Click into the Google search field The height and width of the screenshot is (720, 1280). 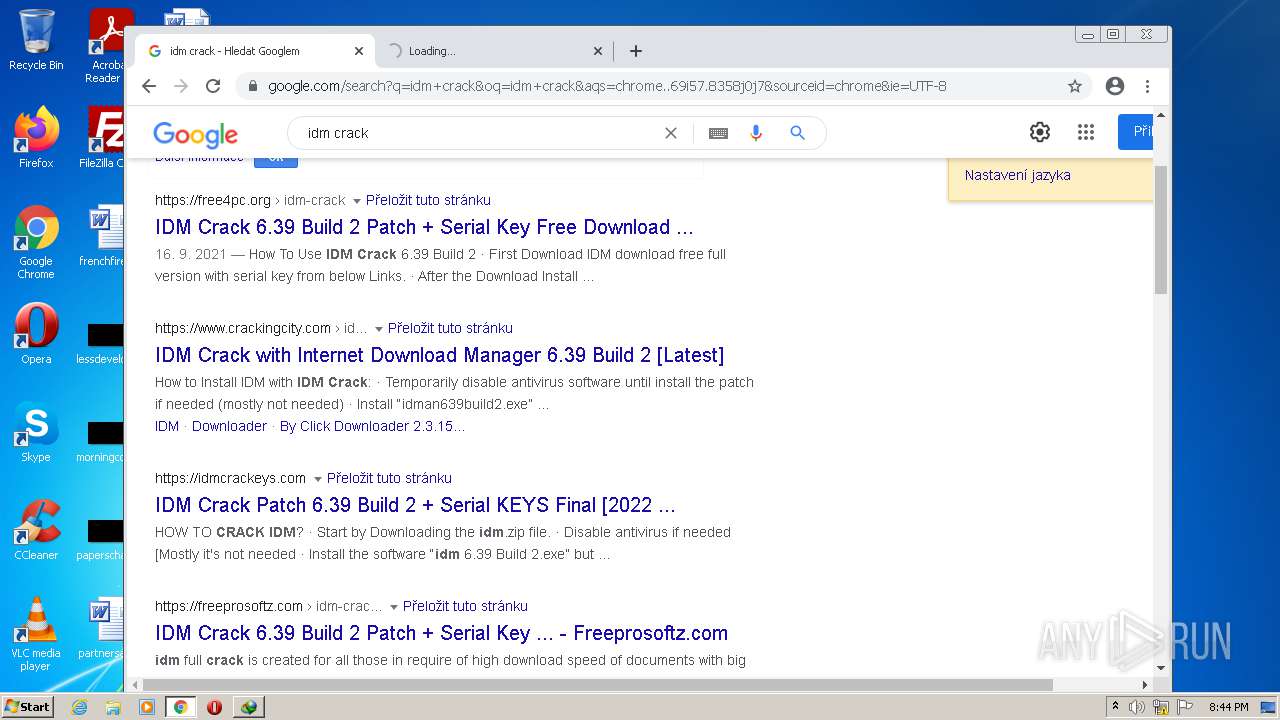click(480, 133)
